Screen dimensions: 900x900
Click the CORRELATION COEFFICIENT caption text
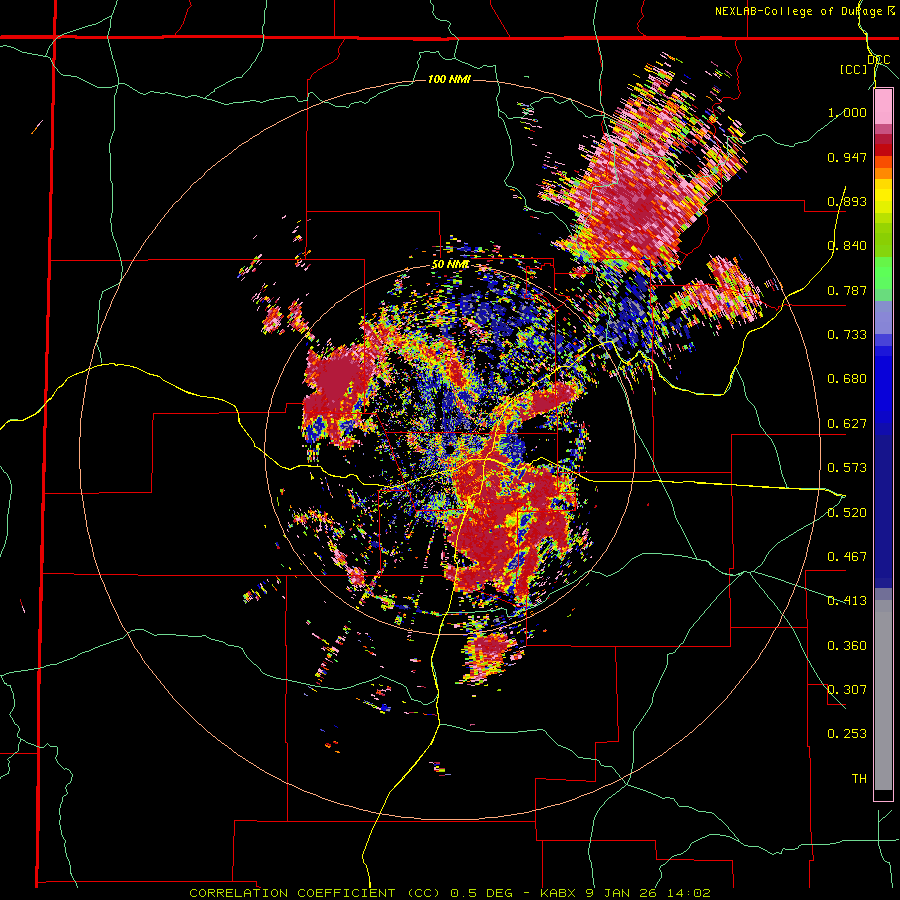point(292,893)
